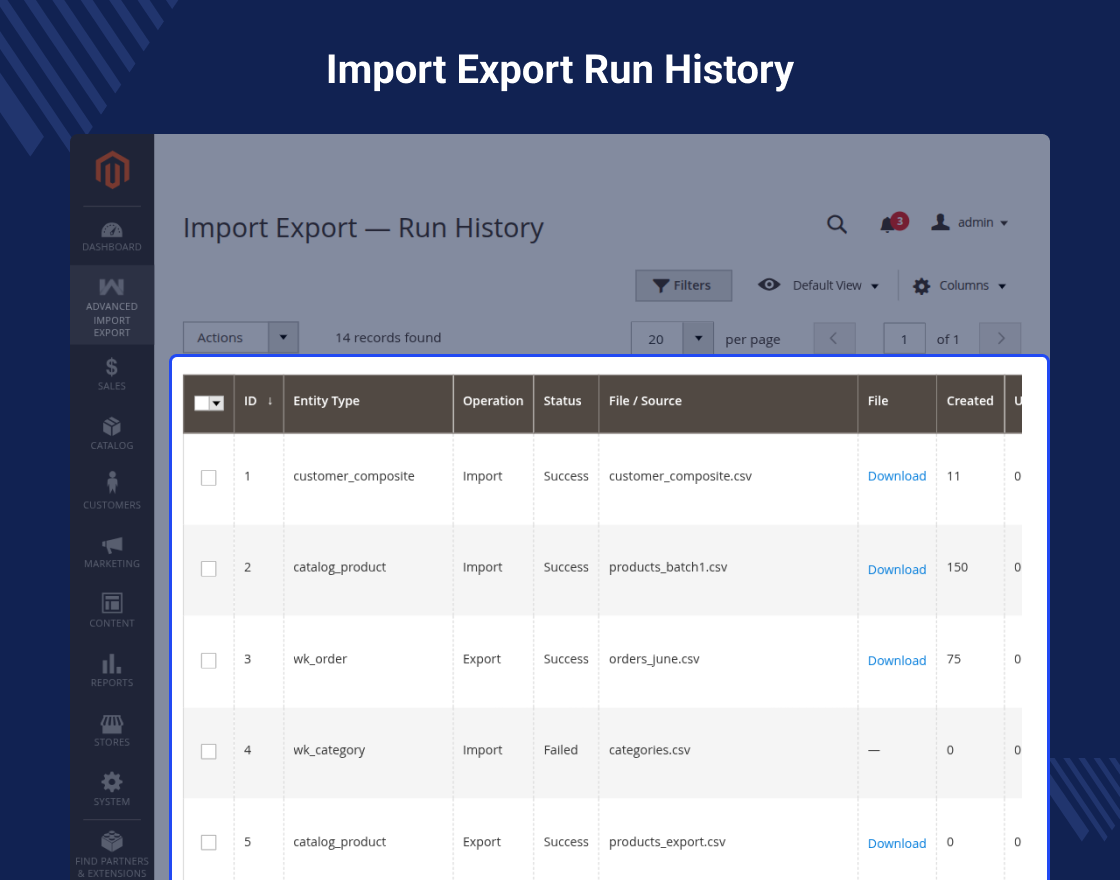Click the per page value 20 field
Image resolution: width=1120 pixels, height=880 pixels.
657,339
